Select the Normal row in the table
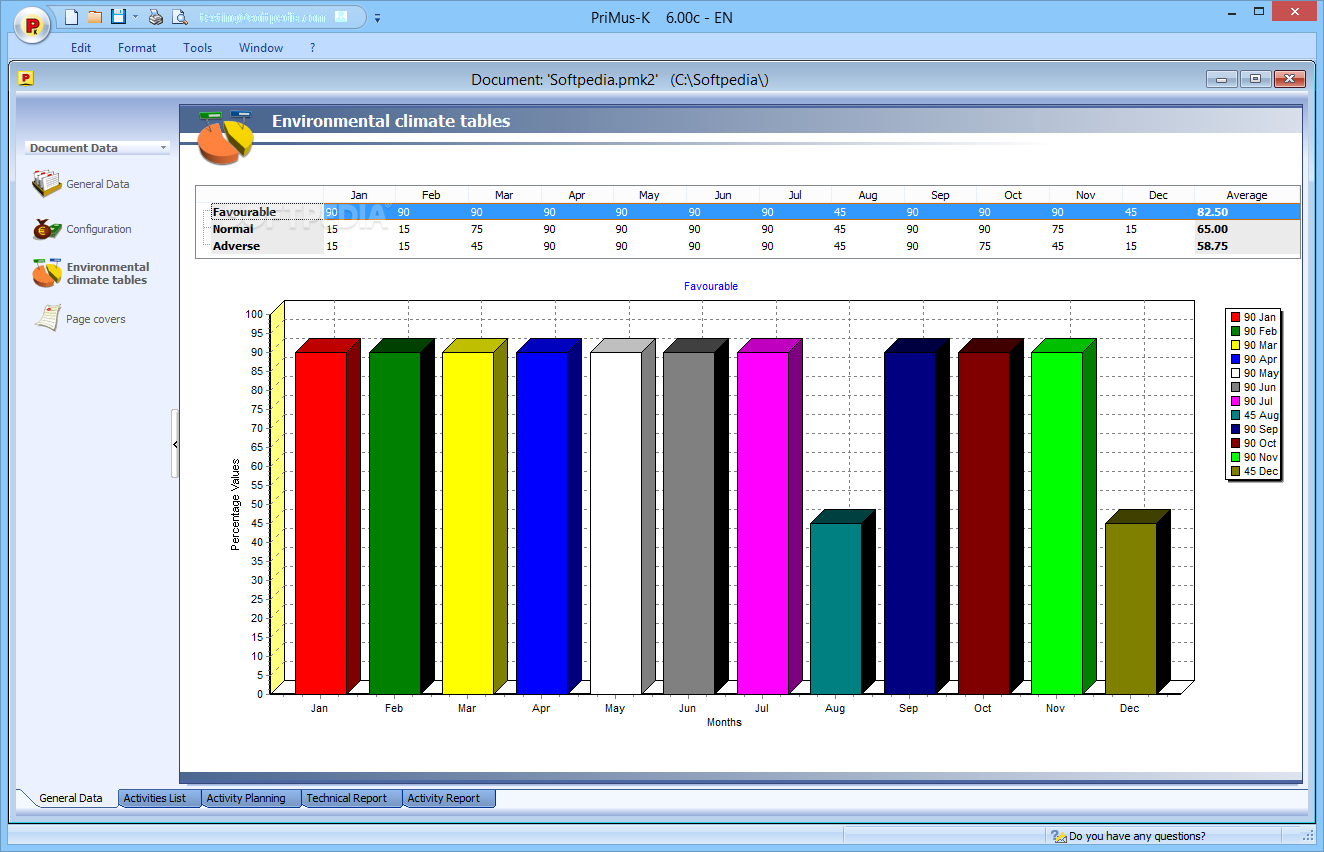Viewport: 1324px width, 852px height. 748,229
